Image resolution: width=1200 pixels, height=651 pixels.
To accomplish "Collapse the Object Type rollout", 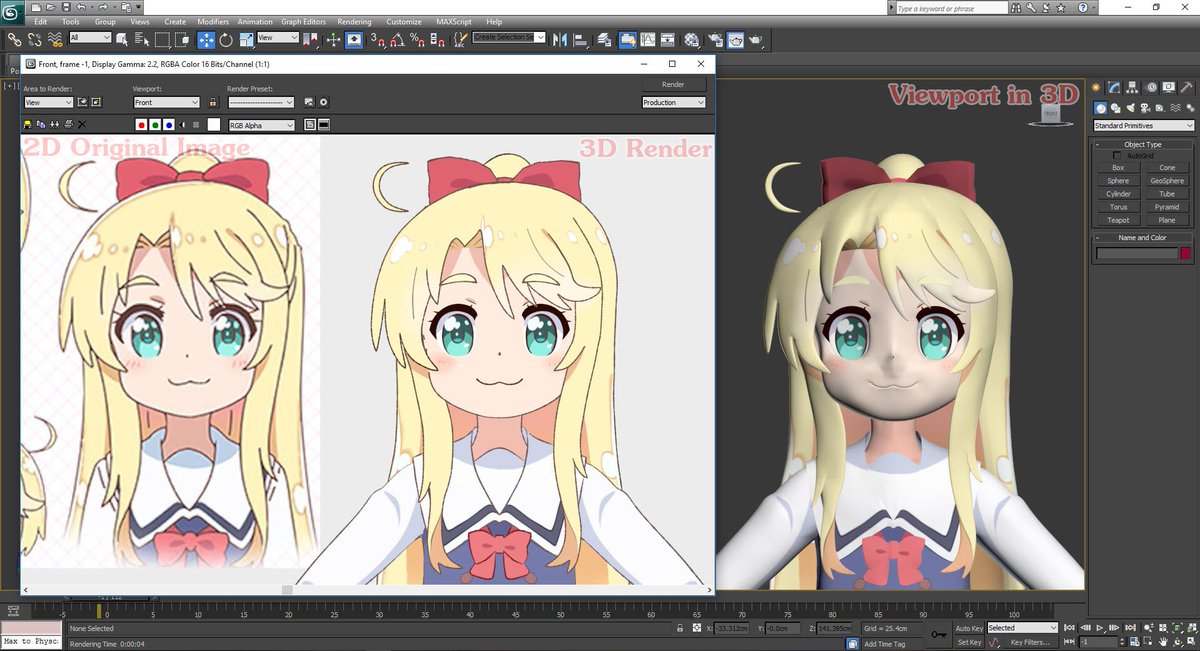I will coord(1142,144).
